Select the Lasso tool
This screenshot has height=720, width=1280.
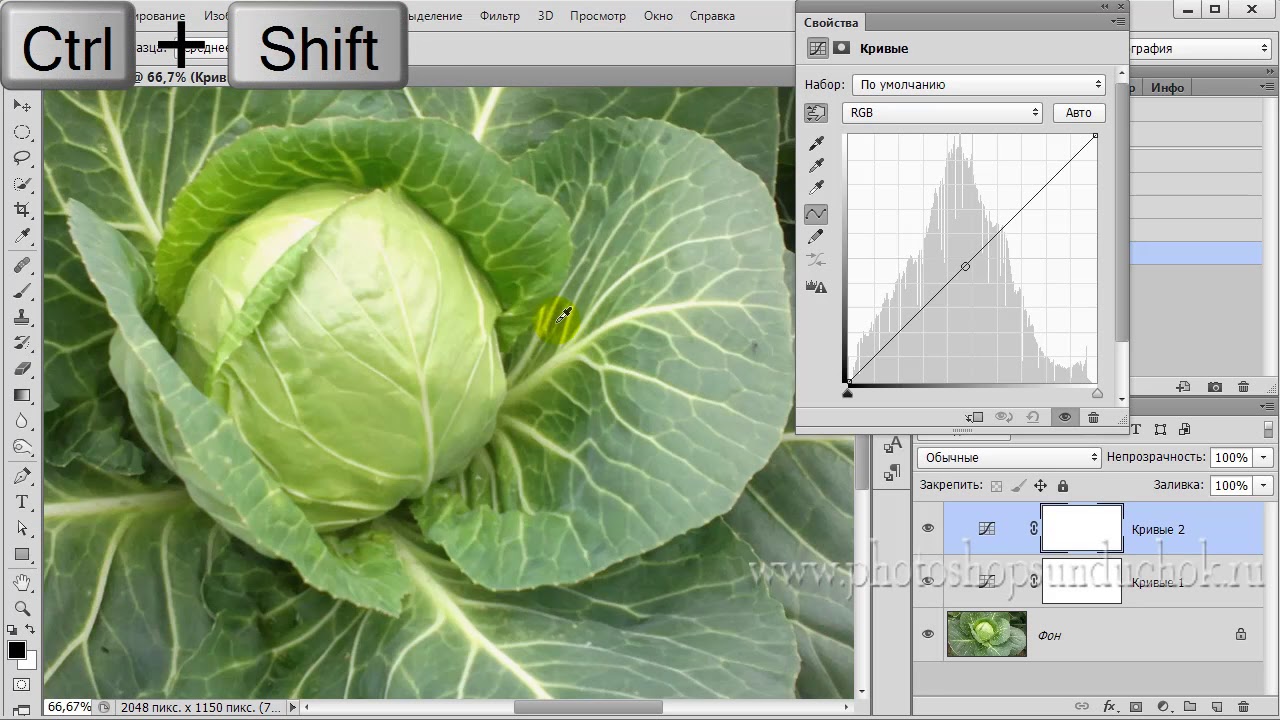coord(22,158)
